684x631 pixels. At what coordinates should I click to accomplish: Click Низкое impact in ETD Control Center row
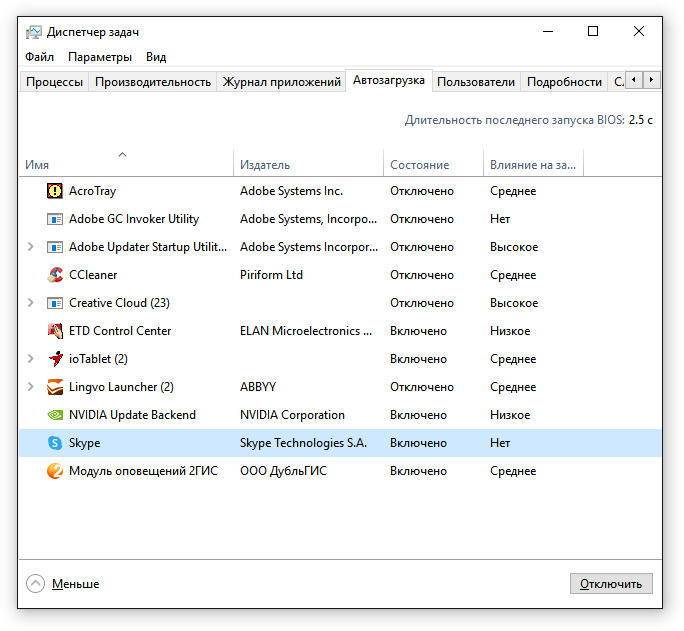point(510,331)
